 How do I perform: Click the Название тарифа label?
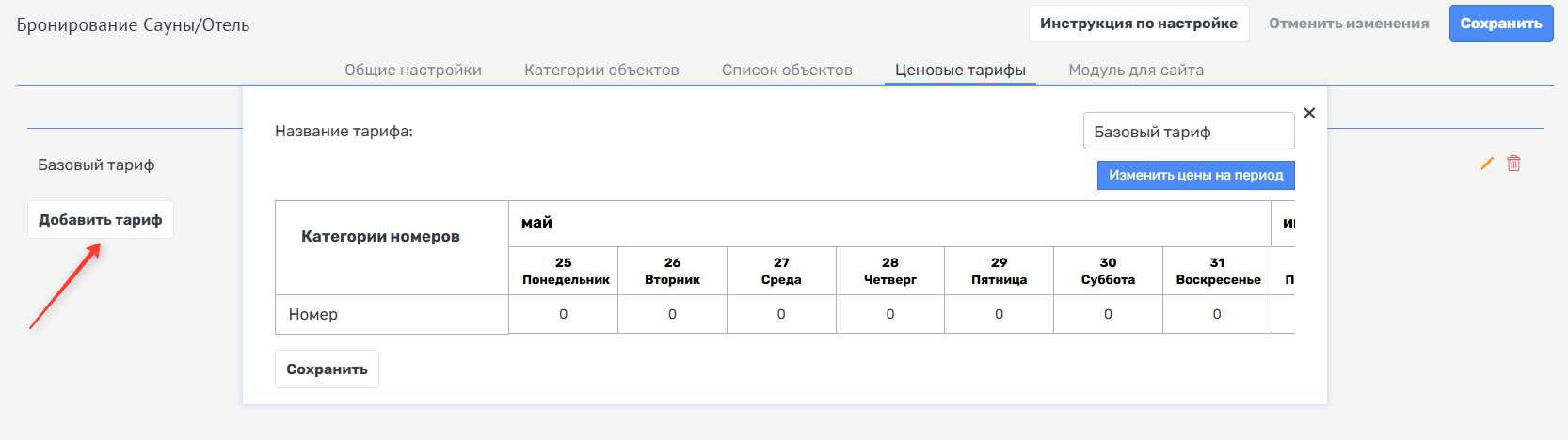(x=344, y=132)
